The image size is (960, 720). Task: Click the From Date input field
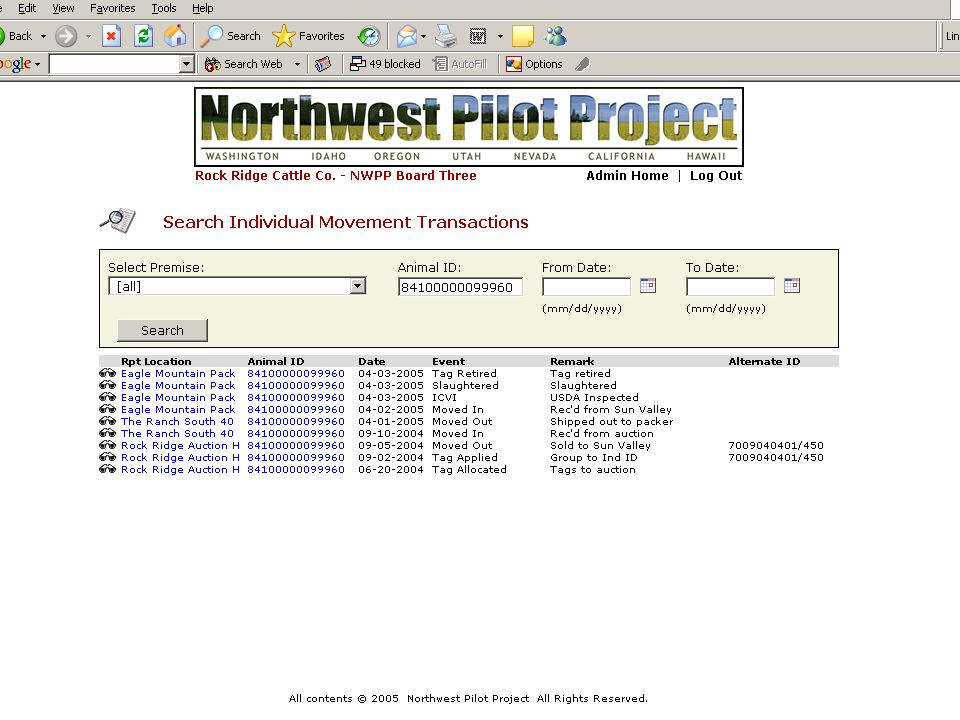coord(586,287)
